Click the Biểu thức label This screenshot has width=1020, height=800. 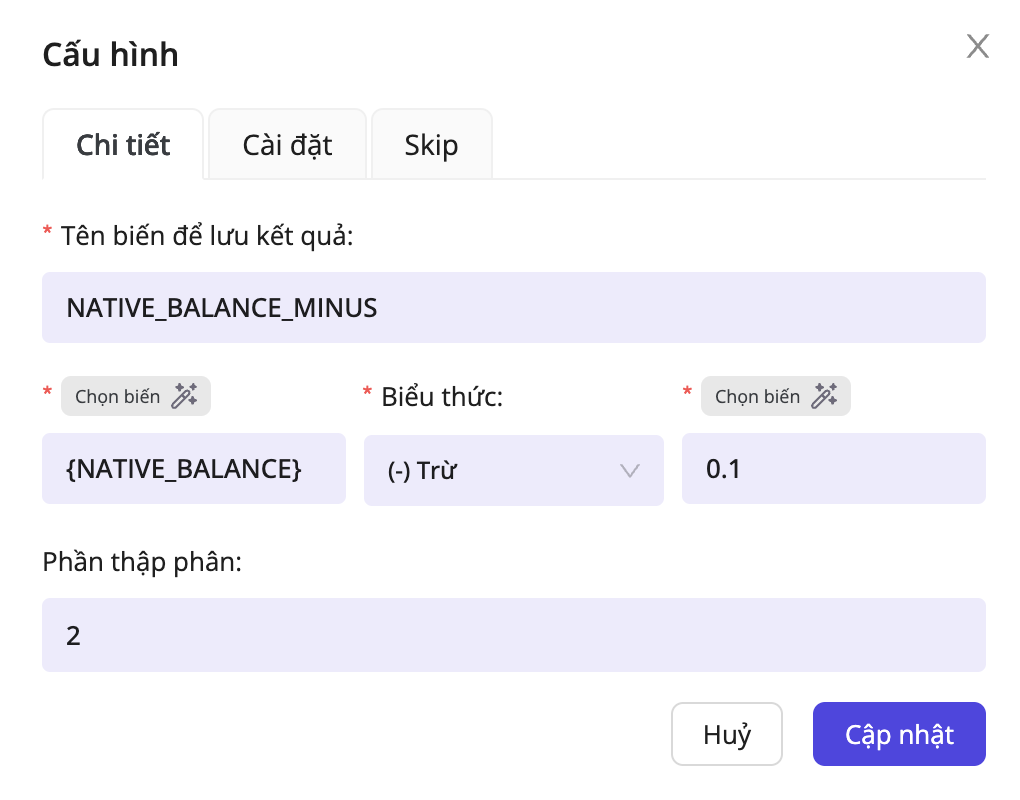[x=441, y=397]
